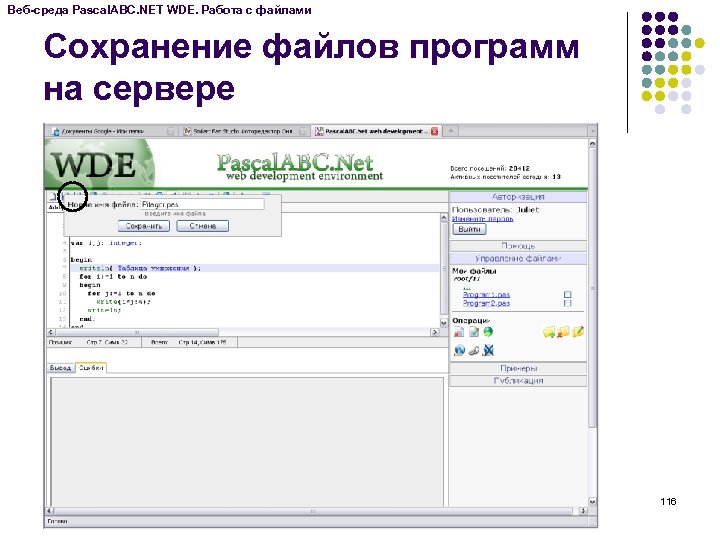
Task: Click the code editor's horizontal scrollbar thumb
Action: pos(137,332)
